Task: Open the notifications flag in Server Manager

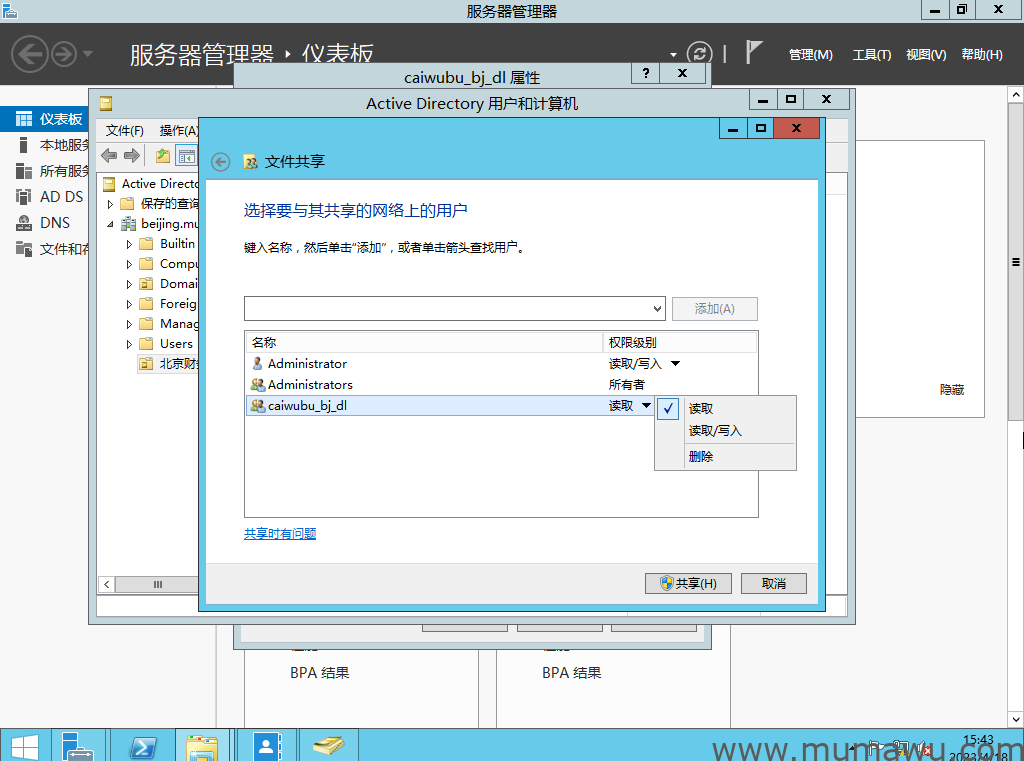Action: pos(754,53)
